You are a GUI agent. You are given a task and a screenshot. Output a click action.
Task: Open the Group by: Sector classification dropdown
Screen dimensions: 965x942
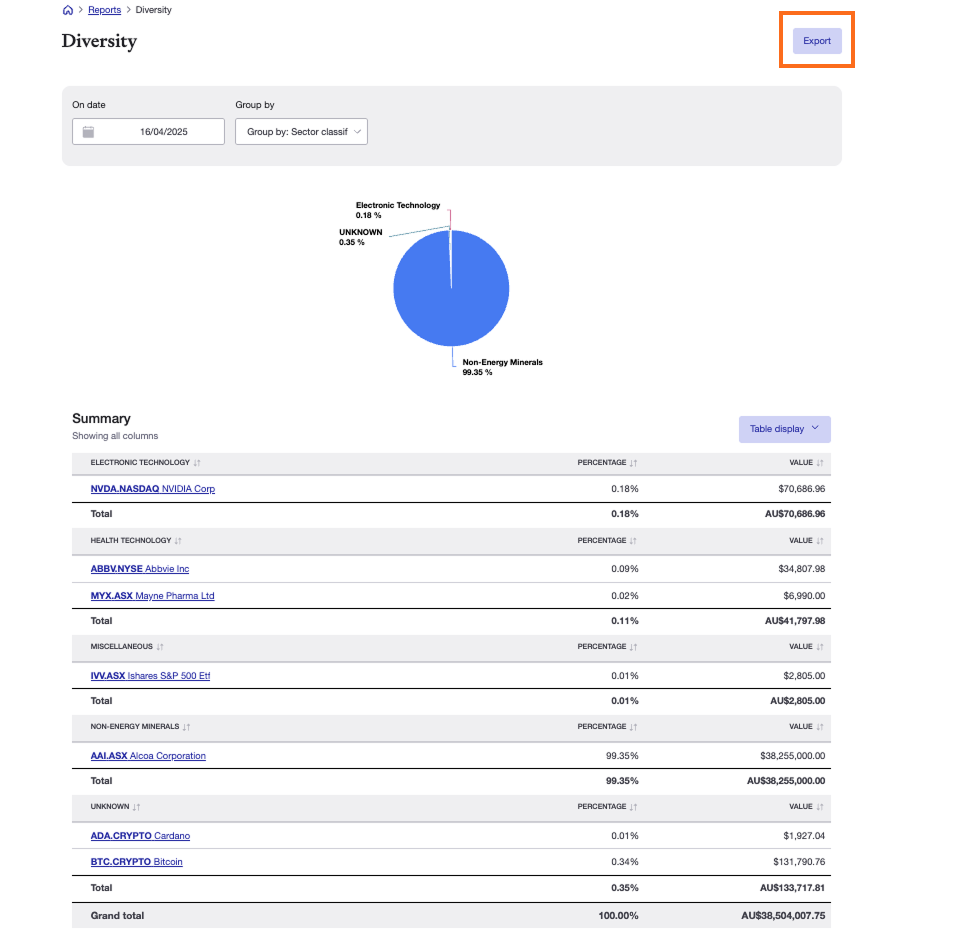301,131
